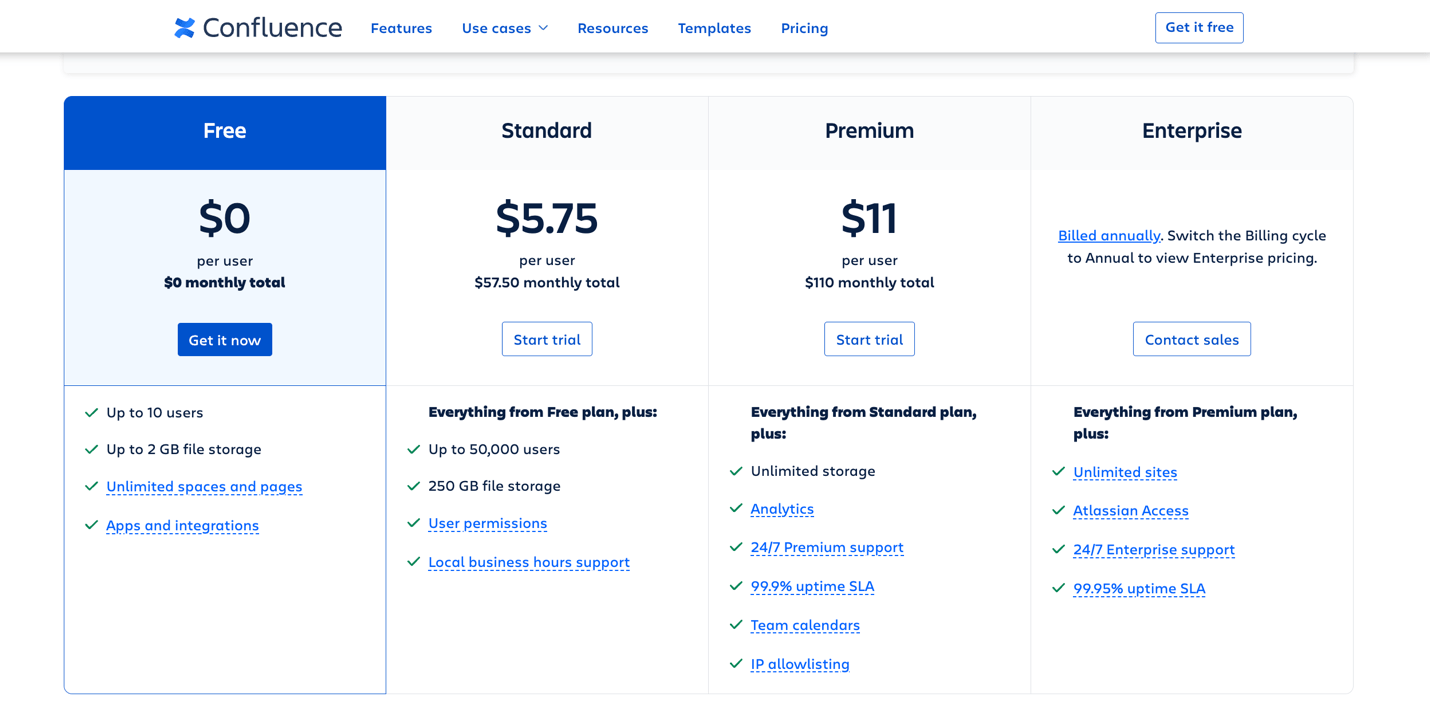The height and width of the screenshot is (727, 1430).
Task: Click the IP allowlisting link
Action: [x=800, y=664]
